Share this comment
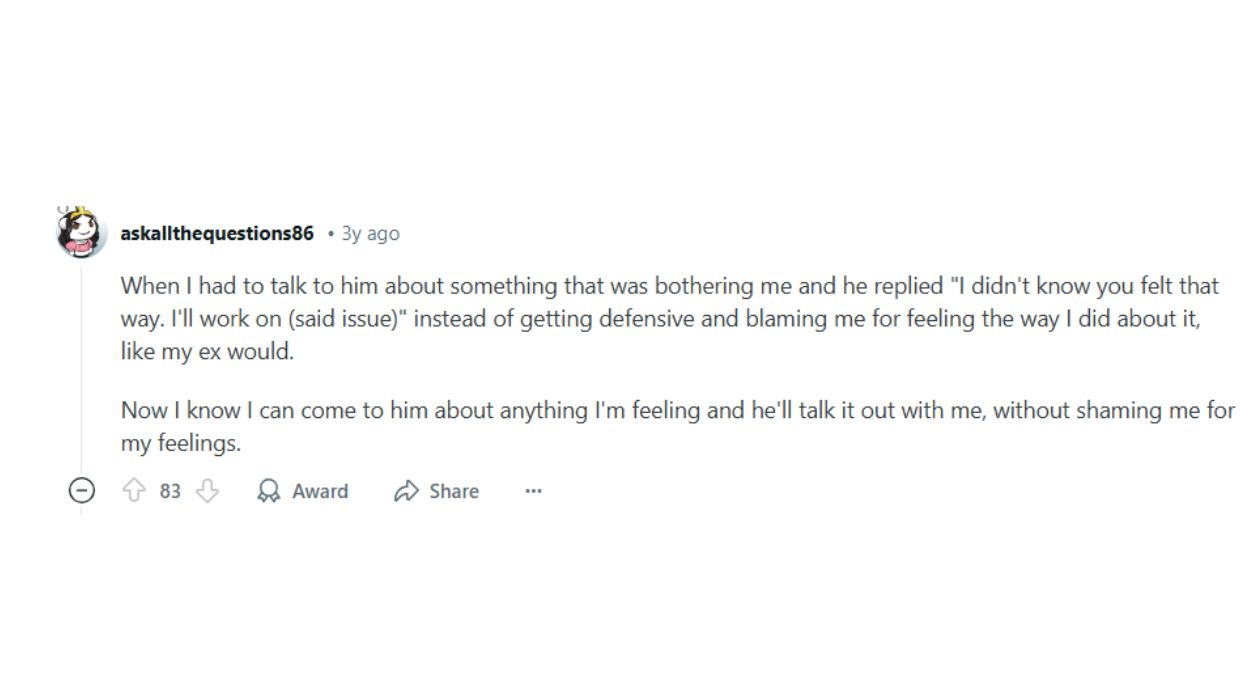 (x=437, y=491)
